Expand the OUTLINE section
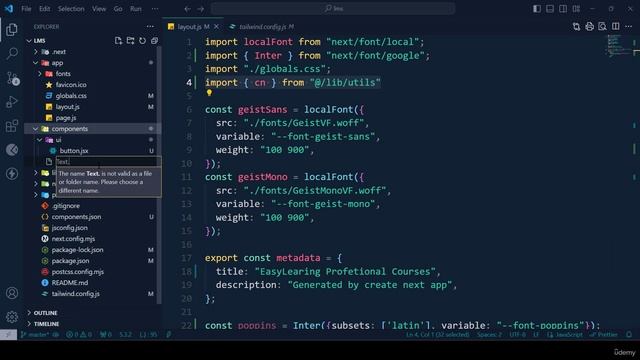Screen dimensions: 640x360 [x=45, y=313]
